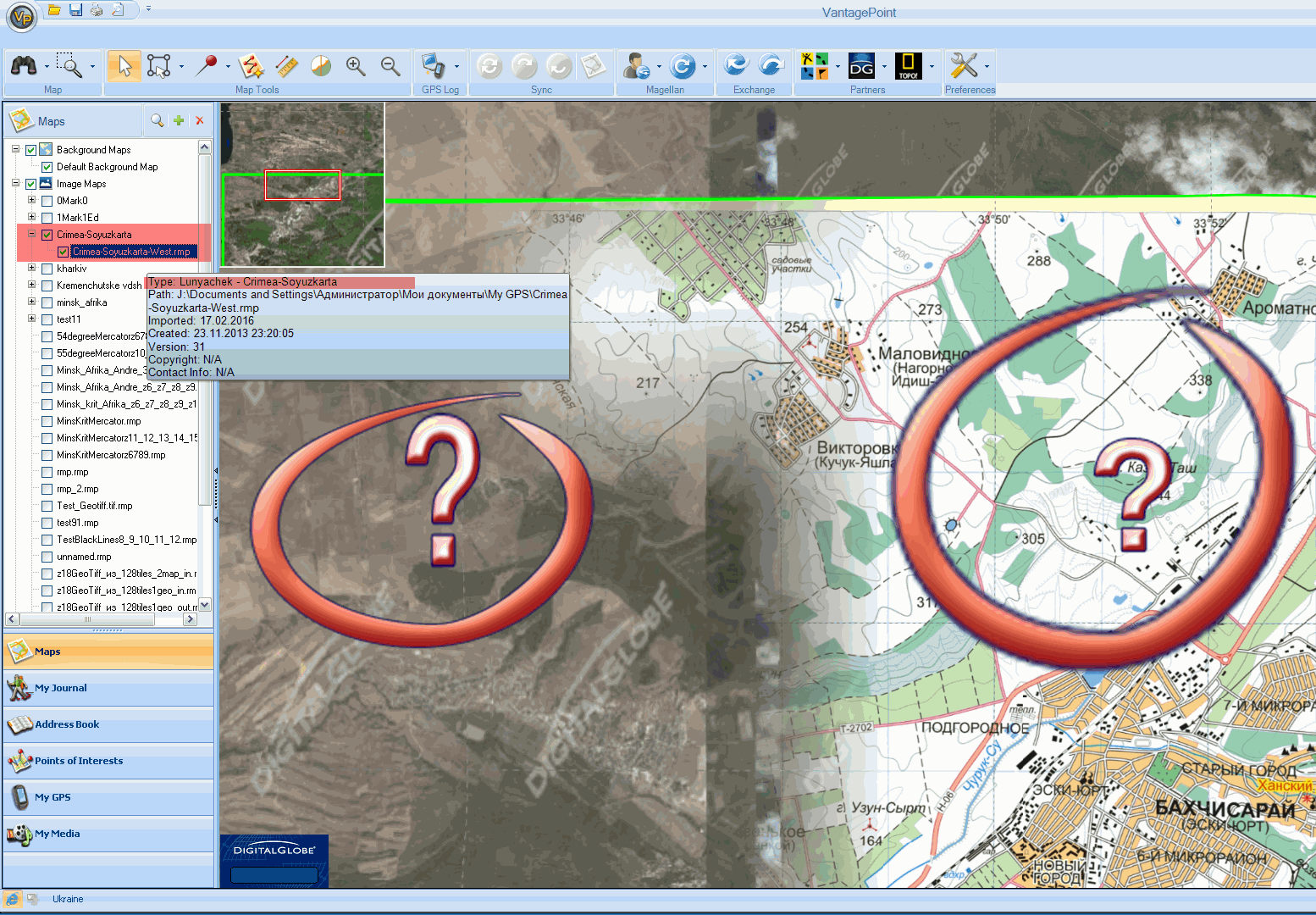Expand the 0Mark0 tree node
This screenshot has height=915, width=1316.
(x=31, y=201)
